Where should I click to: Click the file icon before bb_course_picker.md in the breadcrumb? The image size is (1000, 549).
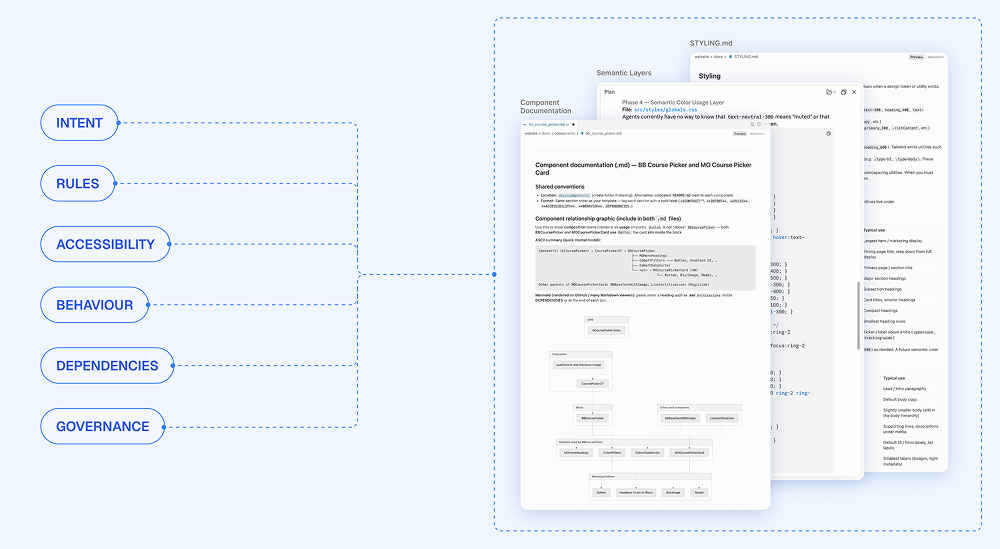[x=582, y=133]
